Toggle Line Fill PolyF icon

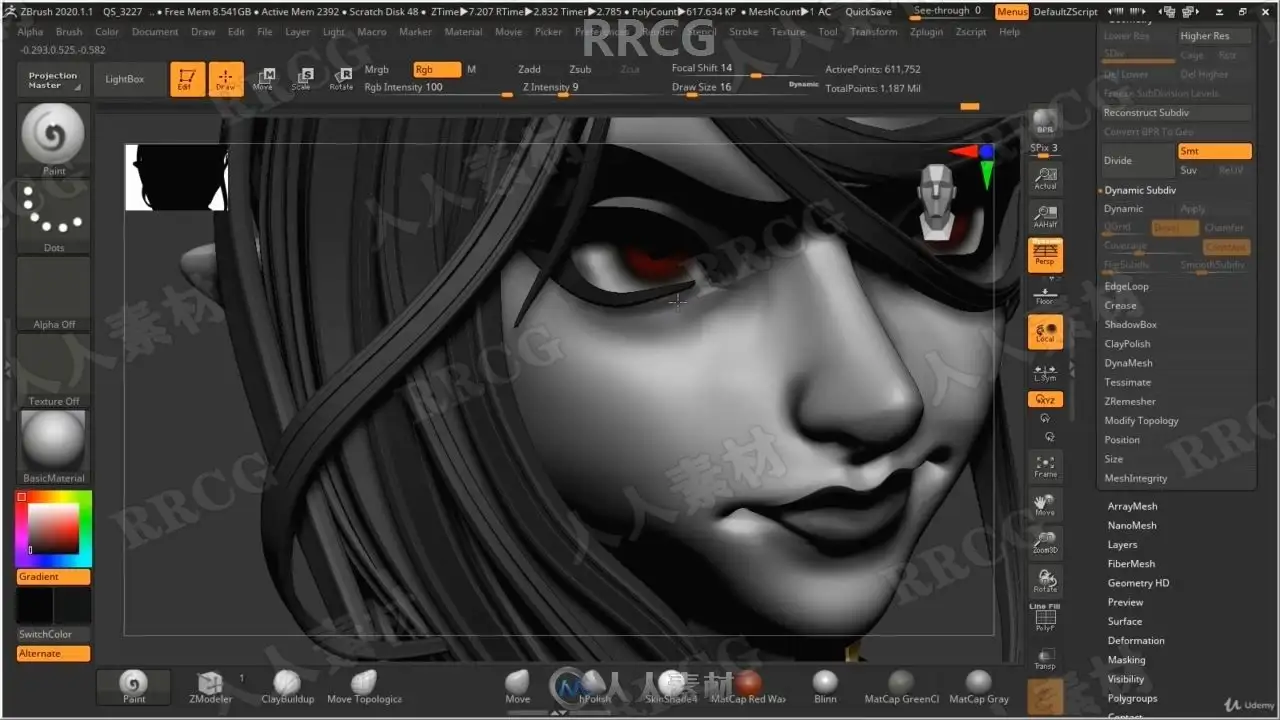[x=1045, y=618]
